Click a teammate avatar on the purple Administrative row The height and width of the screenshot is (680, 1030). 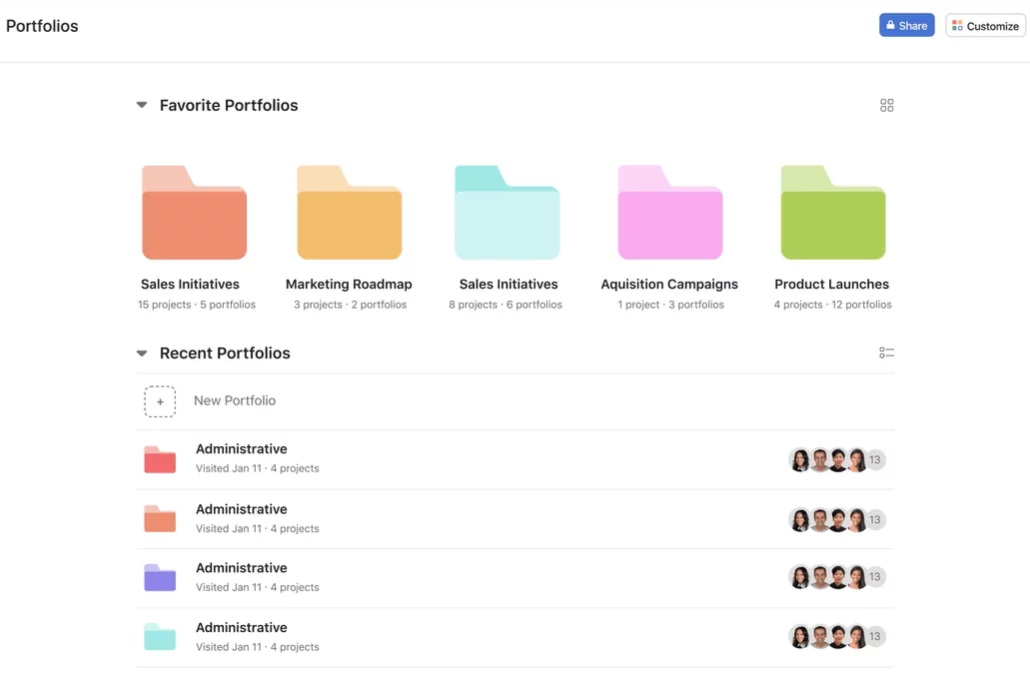click(801, 577)
